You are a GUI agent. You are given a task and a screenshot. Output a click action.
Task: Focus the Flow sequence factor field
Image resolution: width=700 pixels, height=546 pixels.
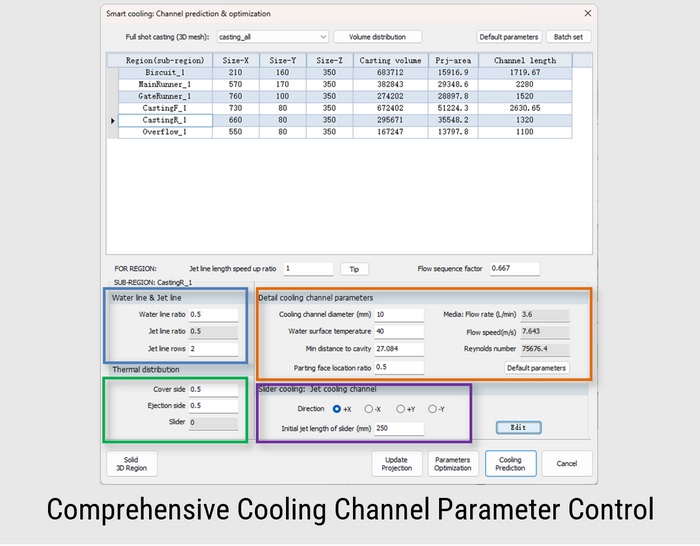pos(515,269)
